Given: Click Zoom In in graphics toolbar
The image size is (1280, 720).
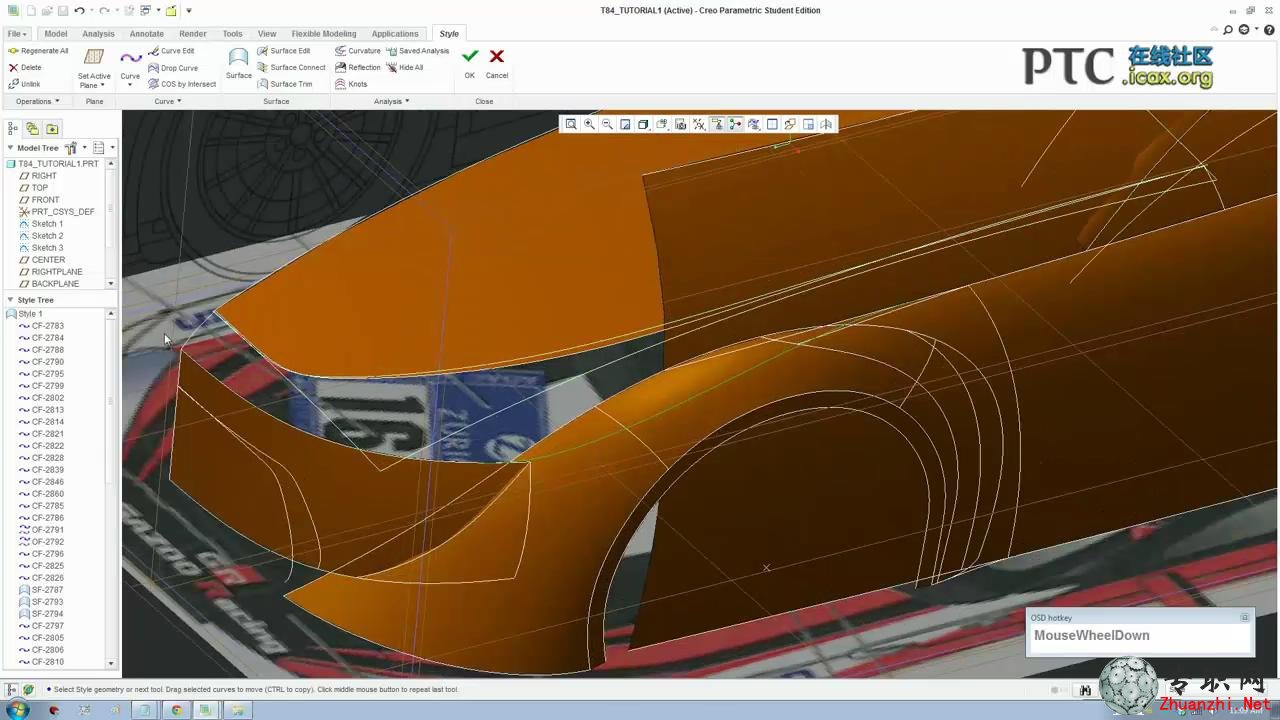Looking at the screenshot, I should [x=589, y=124].
